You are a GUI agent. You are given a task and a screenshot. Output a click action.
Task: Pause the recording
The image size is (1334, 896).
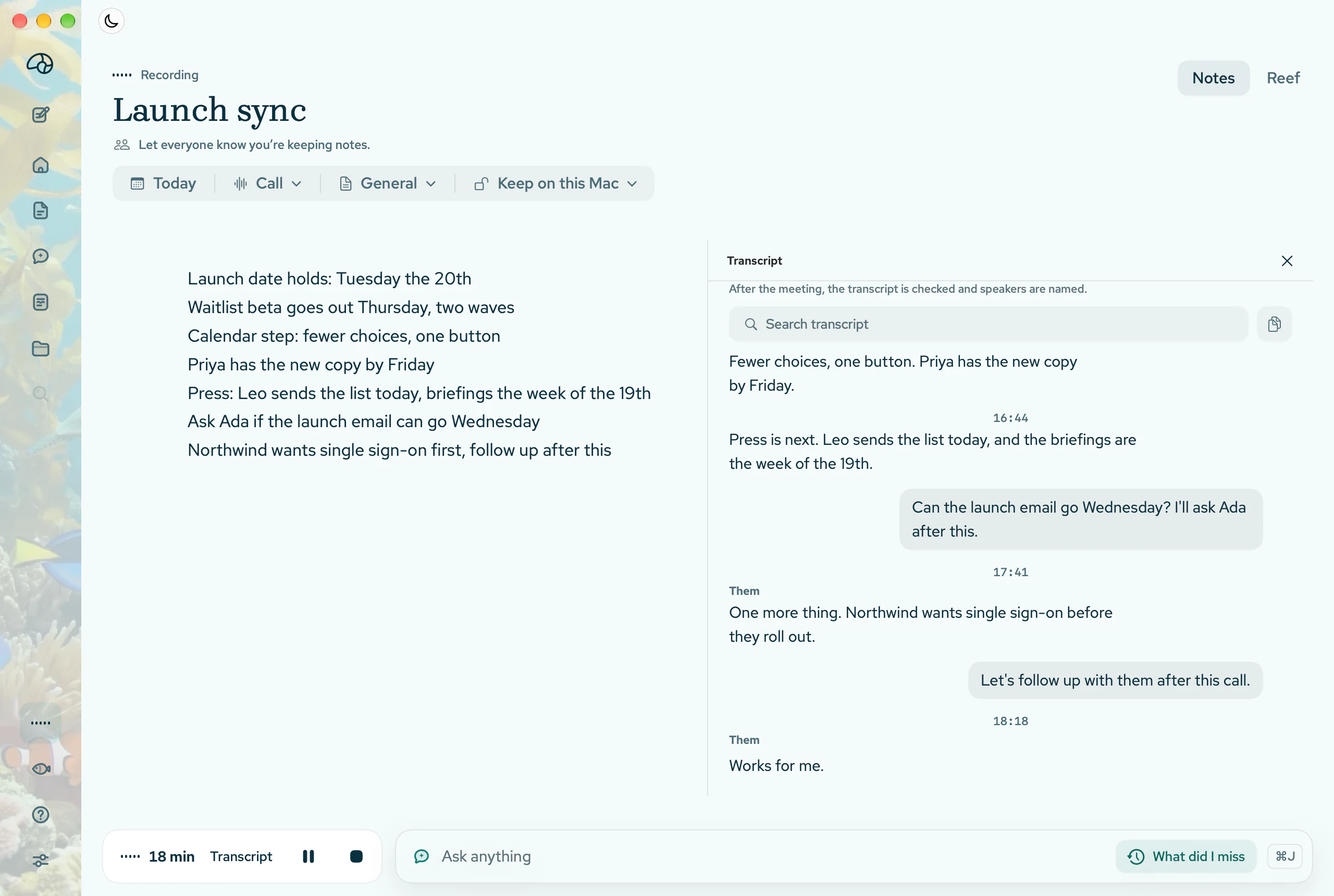coord(308,856)
